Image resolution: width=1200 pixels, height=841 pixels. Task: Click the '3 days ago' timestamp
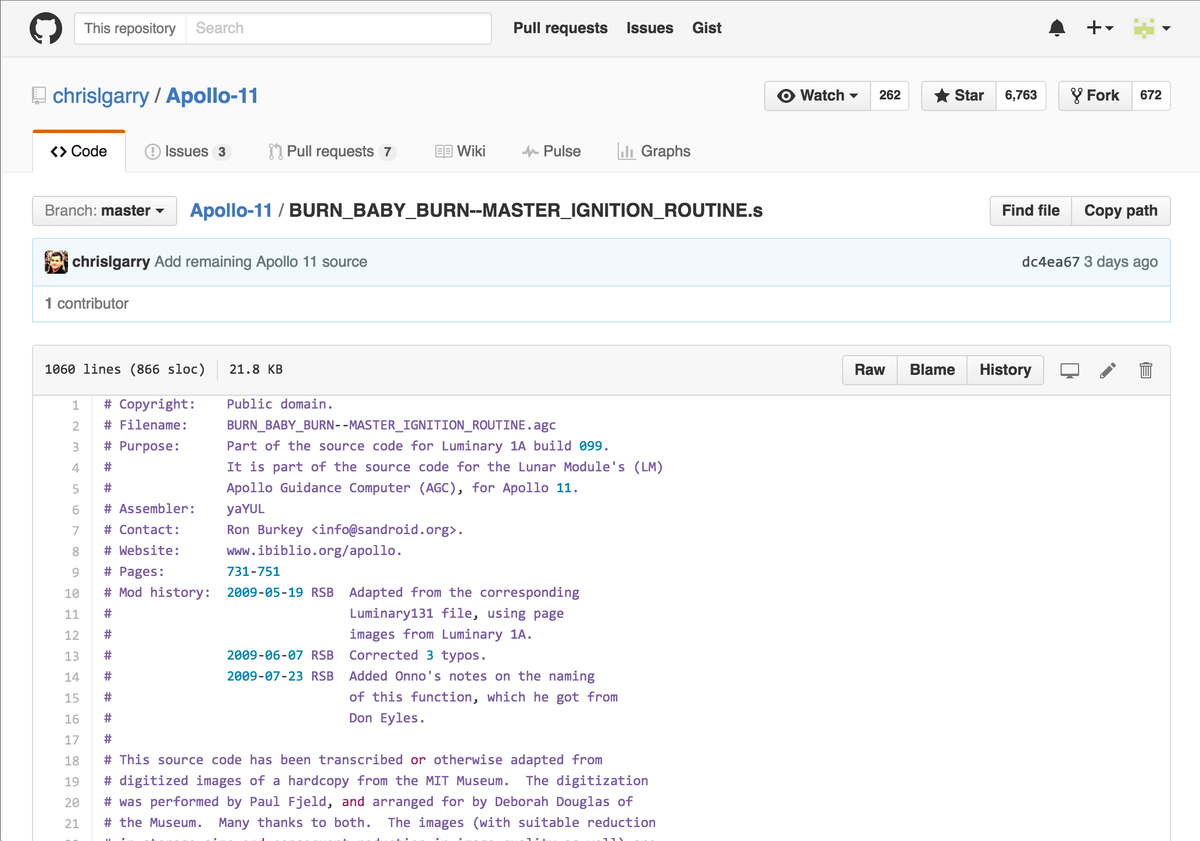(1121, 262)
